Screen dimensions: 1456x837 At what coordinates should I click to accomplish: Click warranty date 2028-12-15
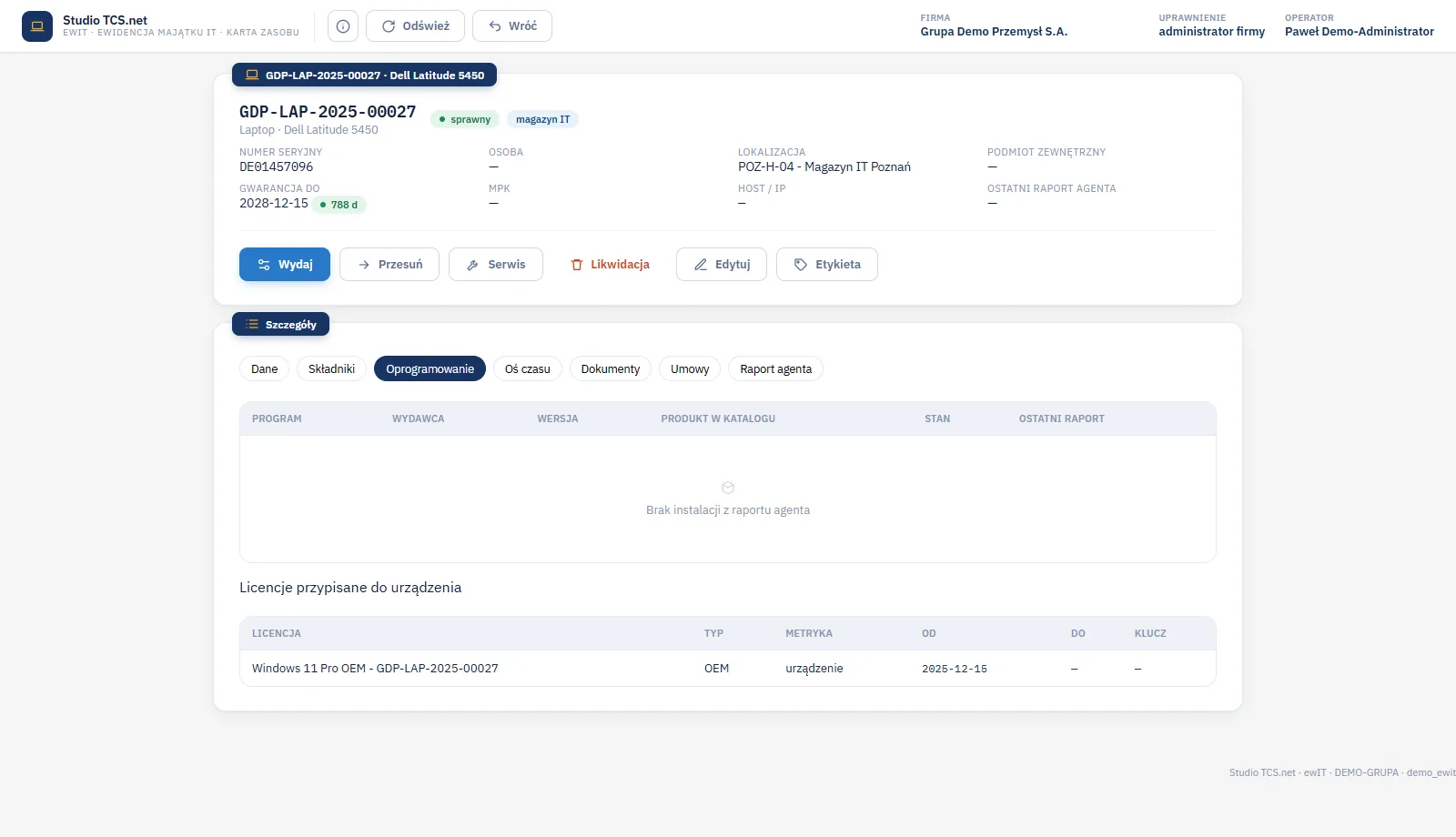(x=274, y=203)
